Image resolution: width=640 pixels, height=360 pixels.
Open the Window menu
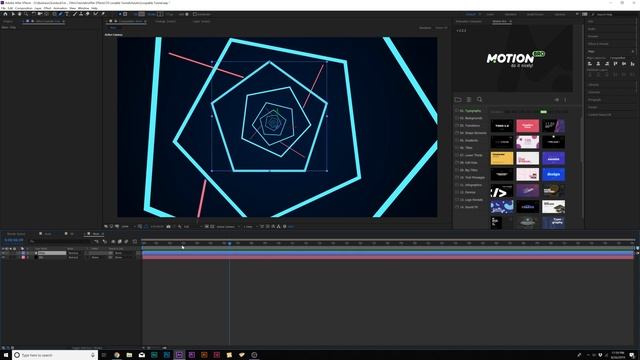pos(83,8)
